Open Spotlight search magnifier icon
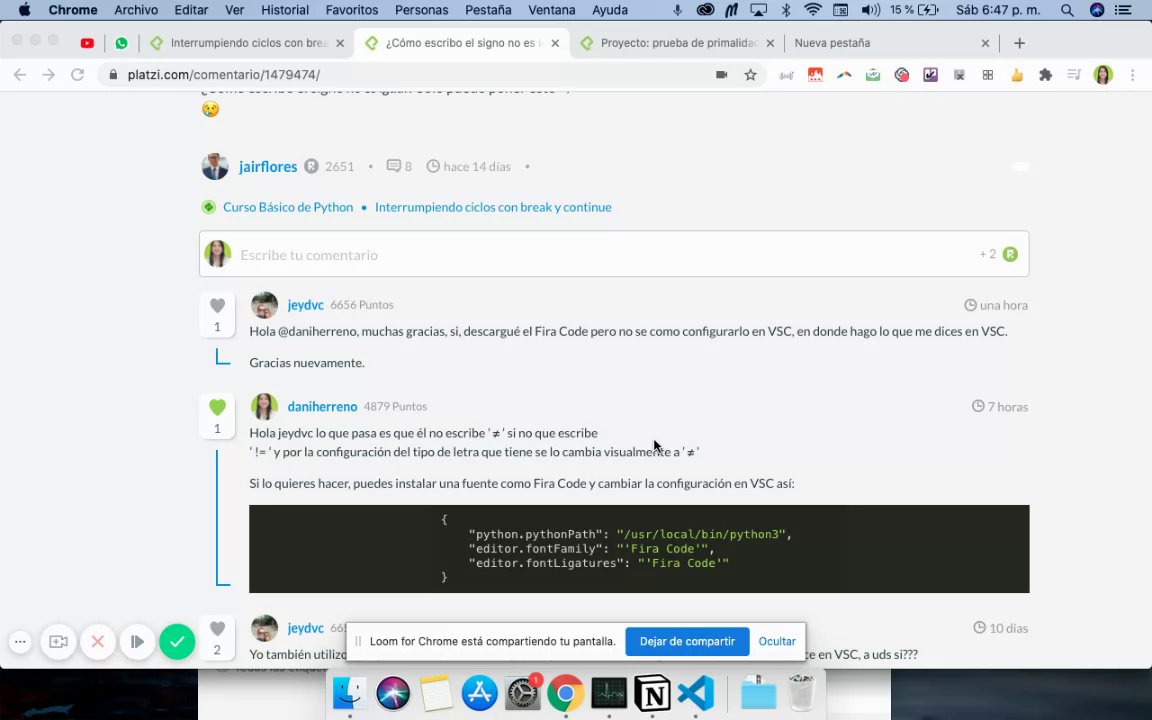This screenshot has width=1152, height=720. pyautogui.click(x=1067, y=10)
